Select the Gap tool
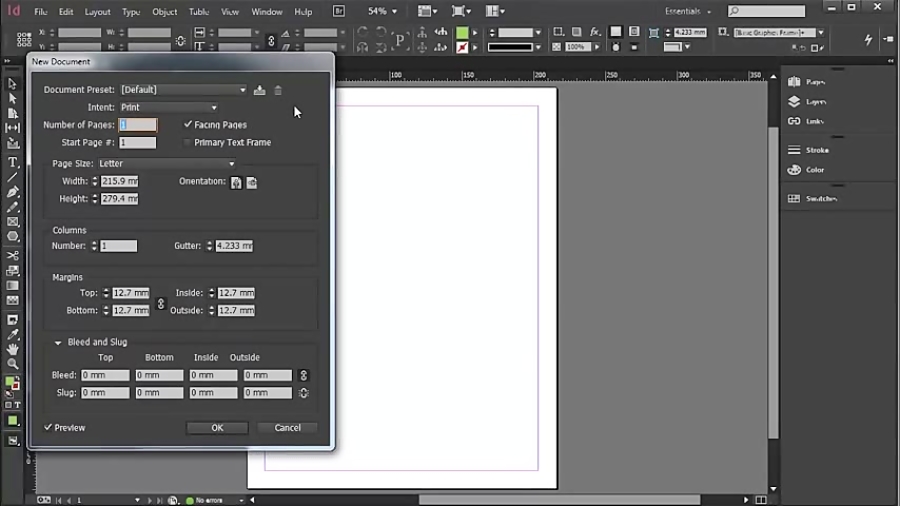 (12, 128)
